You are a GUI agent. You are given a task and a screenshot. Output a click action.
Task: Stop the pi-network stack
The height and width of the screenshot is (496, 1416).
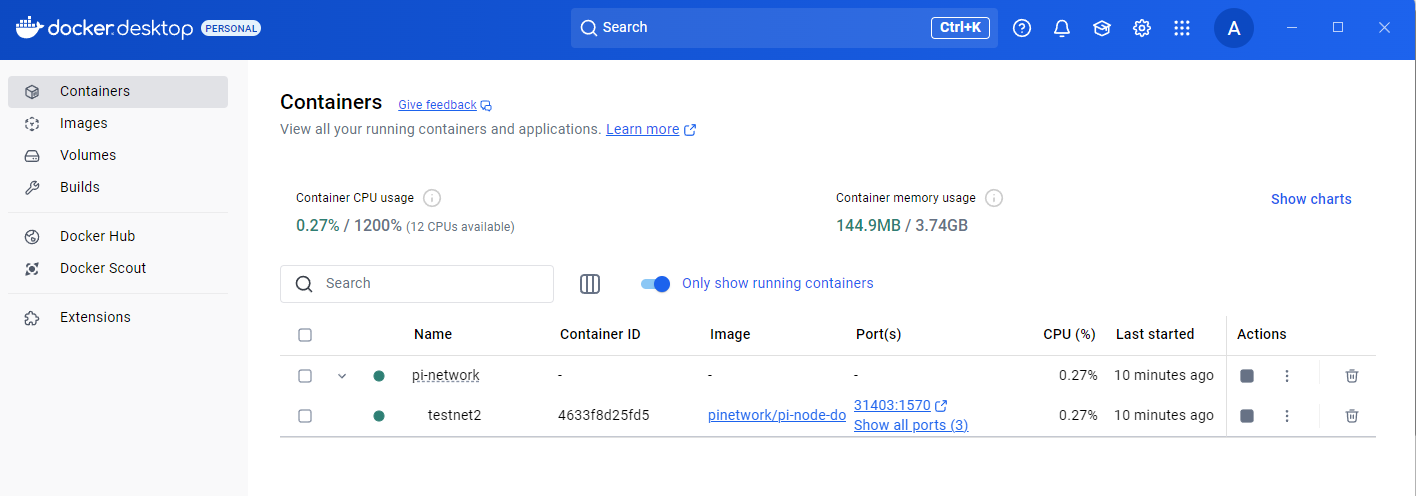1247,376
